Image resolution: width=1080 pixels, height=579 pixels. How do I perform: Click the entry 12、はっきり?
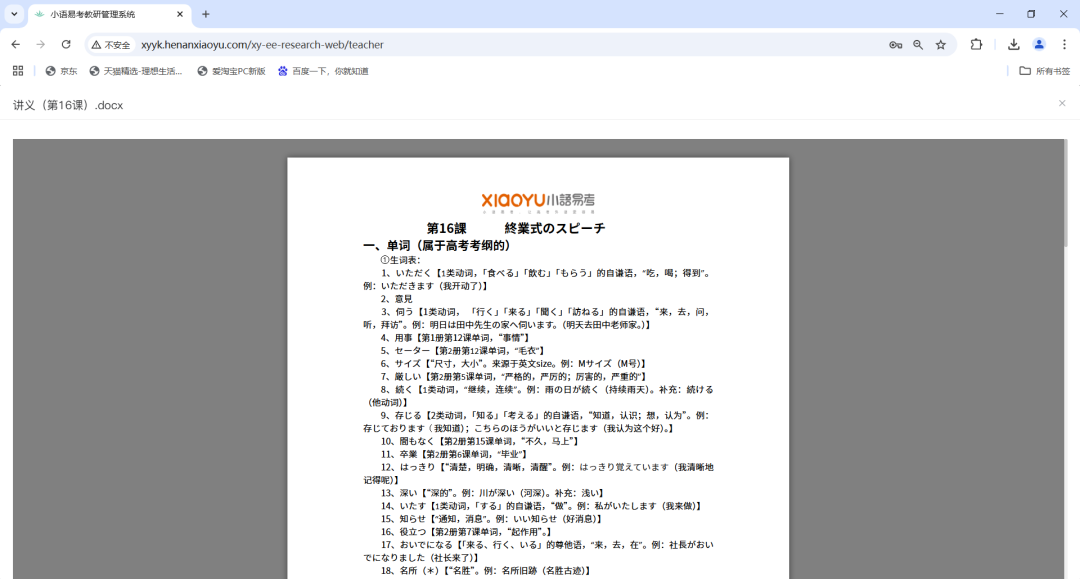click(x=539, y=474)
